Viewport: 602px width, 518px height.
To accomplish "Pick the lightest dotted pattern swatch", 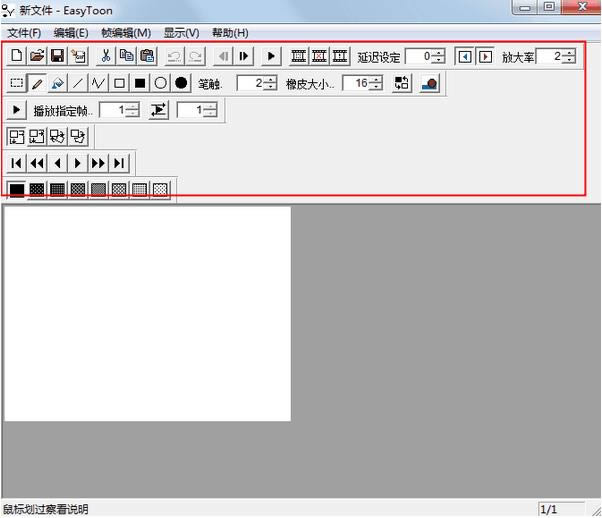I will [x=160, y=190].
